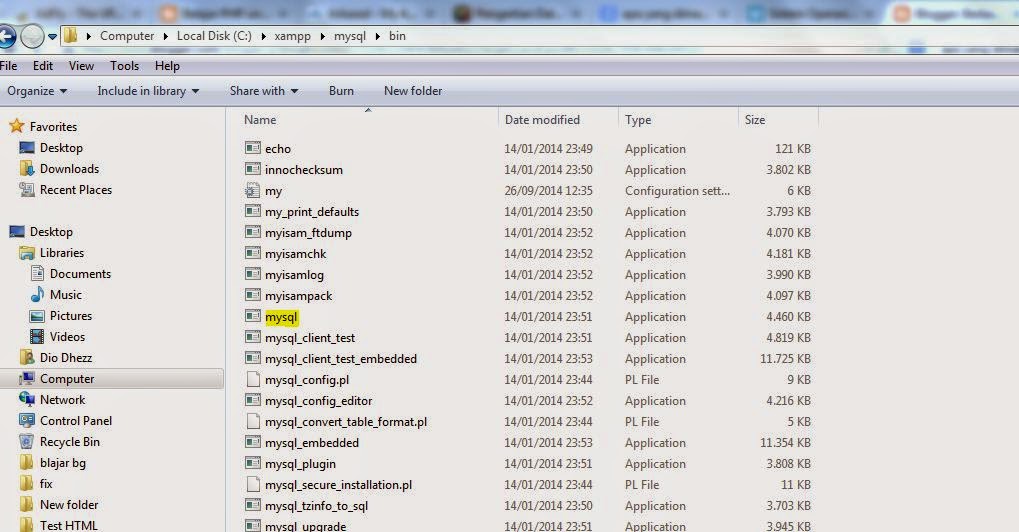Click the Pictures library icon
Screen dimensions: 1019x532
coord(38,316)
